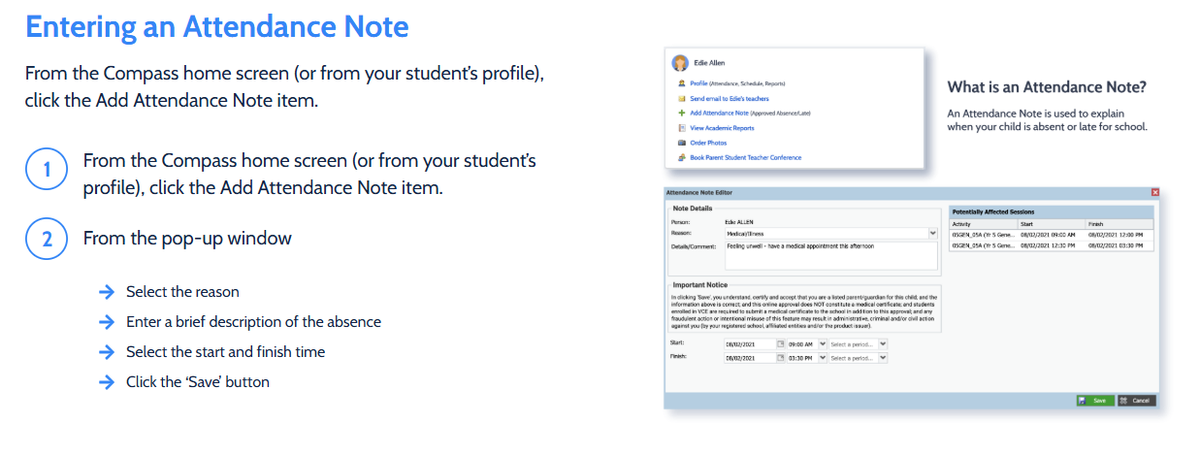The image size is (1200, 455).
Task: Click the Order Photos camera icon
Action: 681,142
